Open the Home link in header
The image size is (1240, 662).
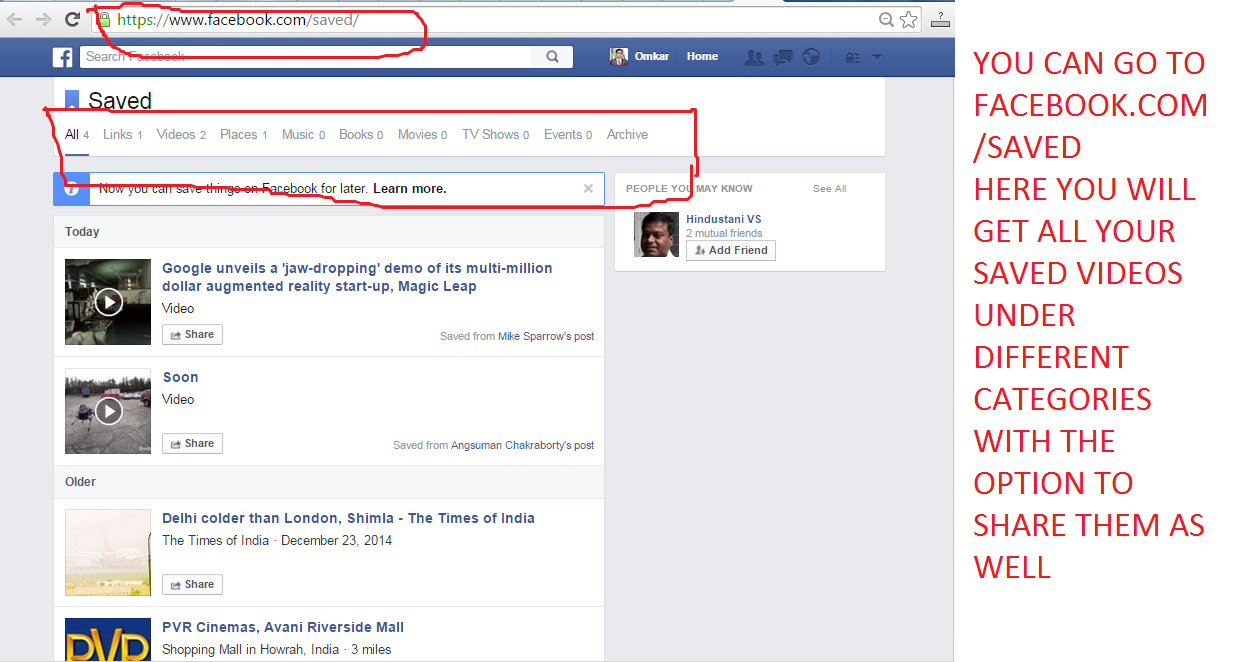[x=702, y=57]
